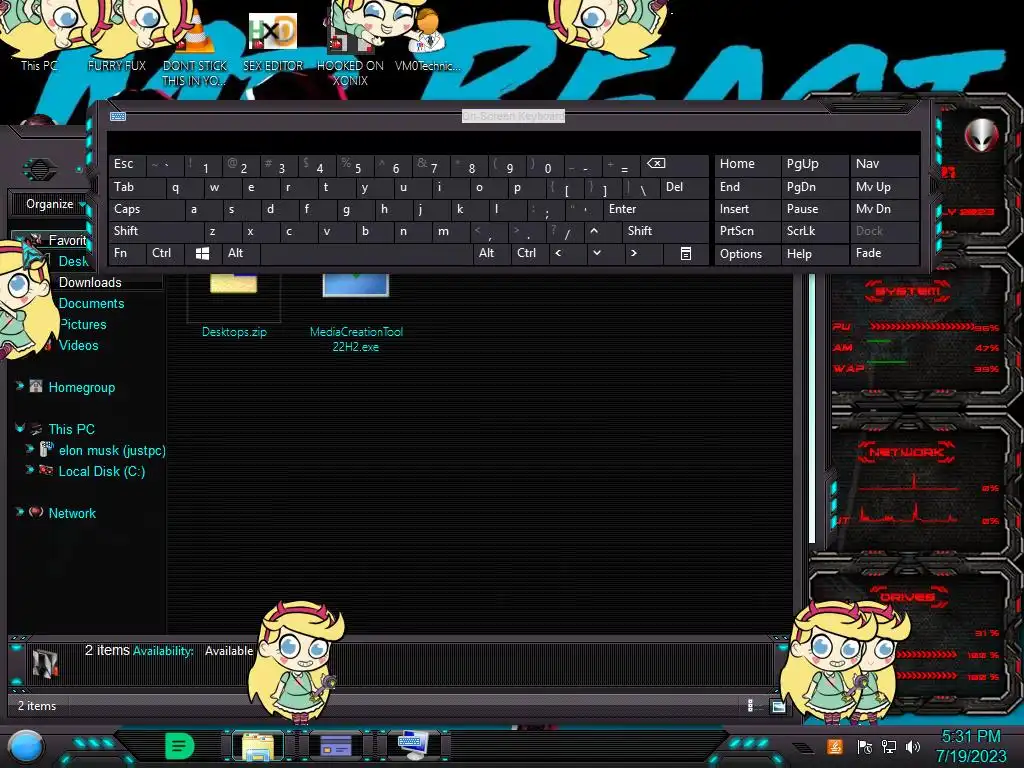Click the Alienware alien head icon
Image resolution: width=1024 pixels, height=768 pixels.
[x=981, y=135]
